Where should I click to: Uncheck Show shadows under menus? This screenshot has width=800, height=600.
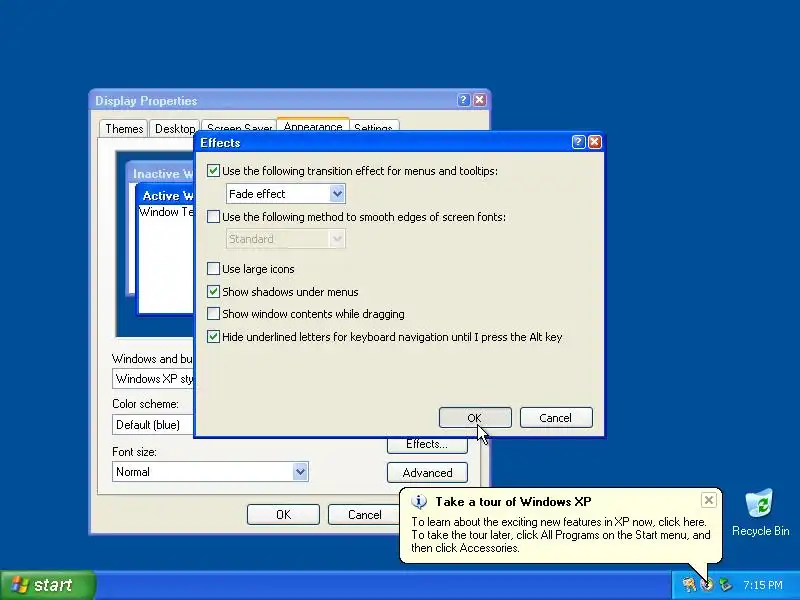point(213,292)
